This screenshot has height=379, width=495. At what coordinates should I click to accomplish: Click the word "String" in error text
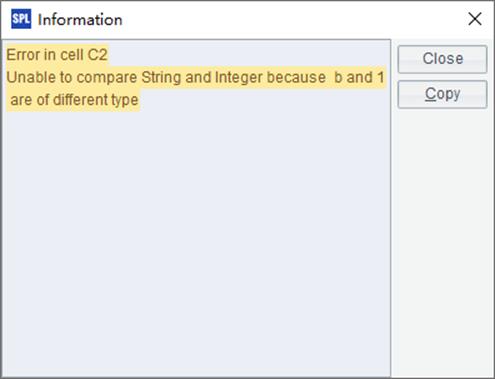pos(161,77)
